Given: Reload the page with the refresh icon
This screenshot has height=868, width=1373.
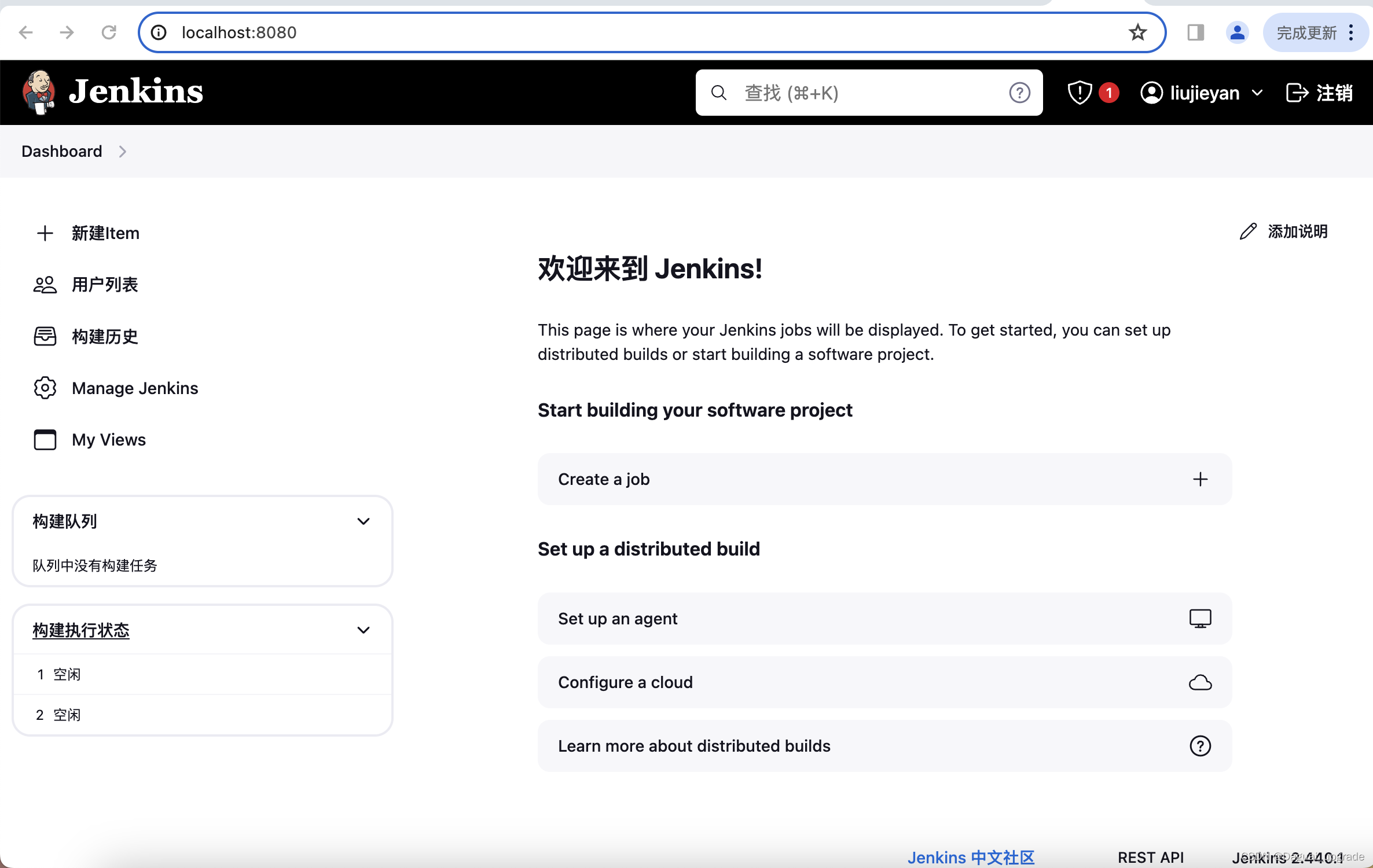Looking at the screenshot, I should point(109,32).
